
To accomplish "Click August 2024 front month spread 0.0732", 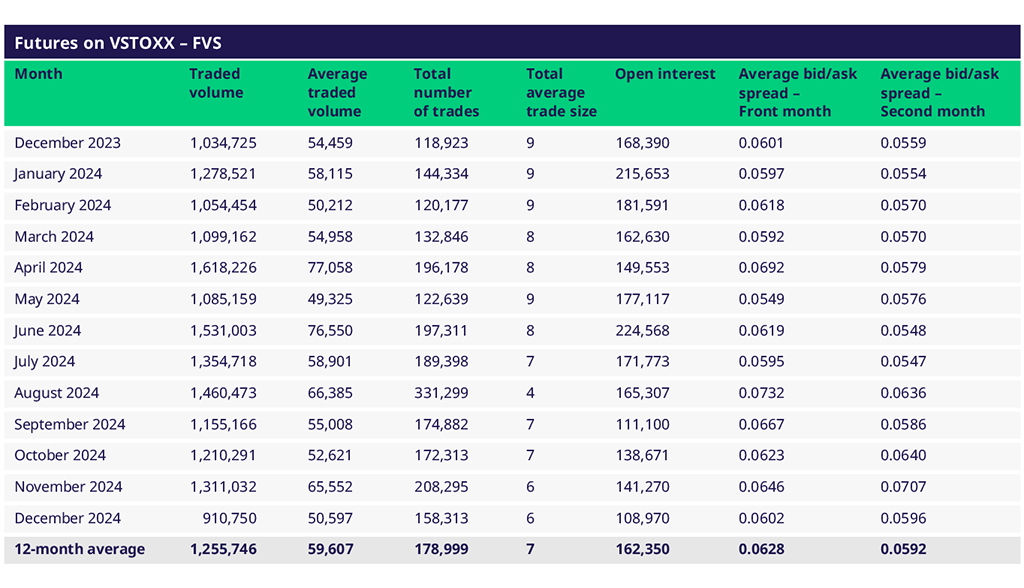I will point(761,393).
